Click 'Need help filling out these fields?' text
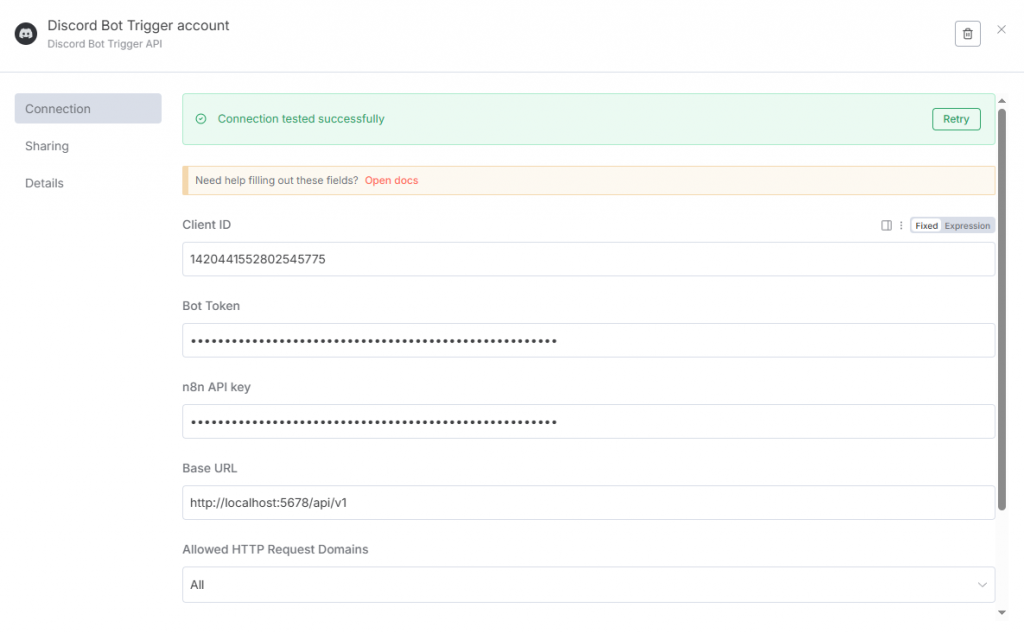This screenshot has width=1024, height=633. coord(276,180)
